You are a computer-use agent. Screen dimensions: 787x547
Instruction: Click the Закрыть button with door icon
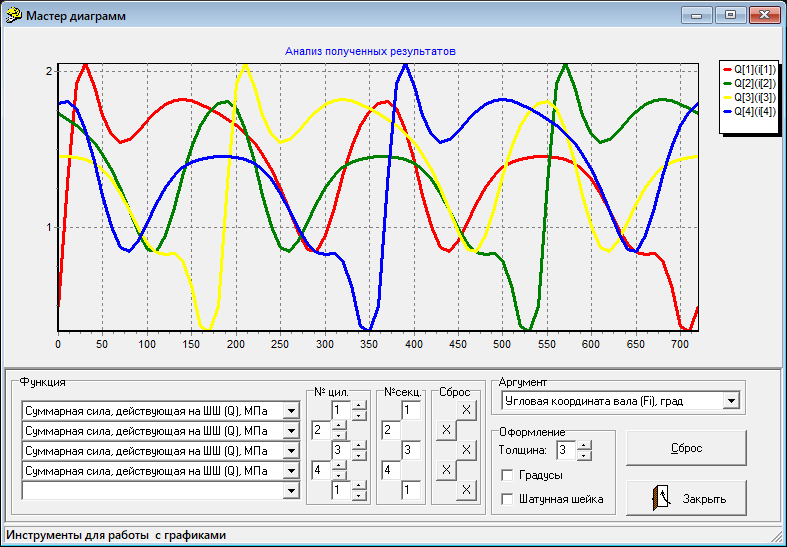pos(686,498)
